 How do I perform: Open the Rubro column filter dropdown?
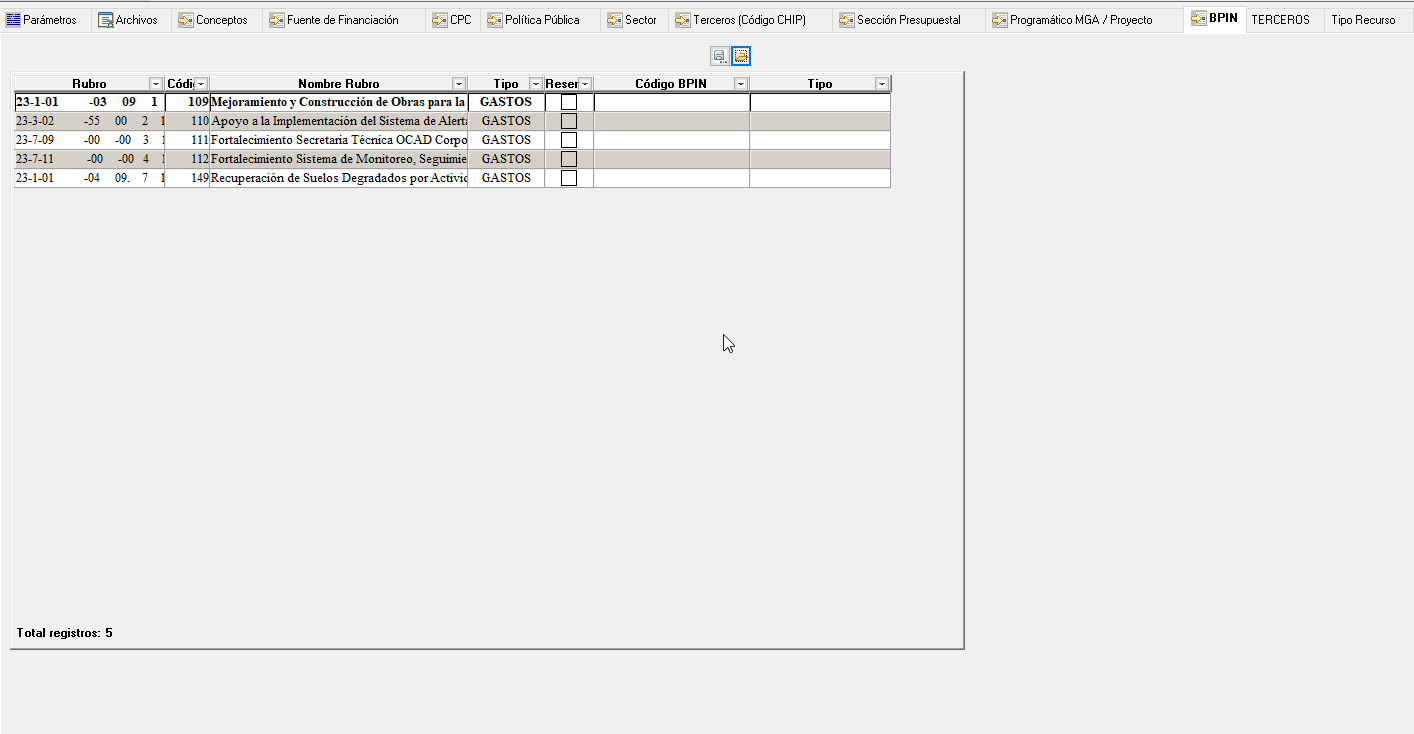click(x=155, y=84)
